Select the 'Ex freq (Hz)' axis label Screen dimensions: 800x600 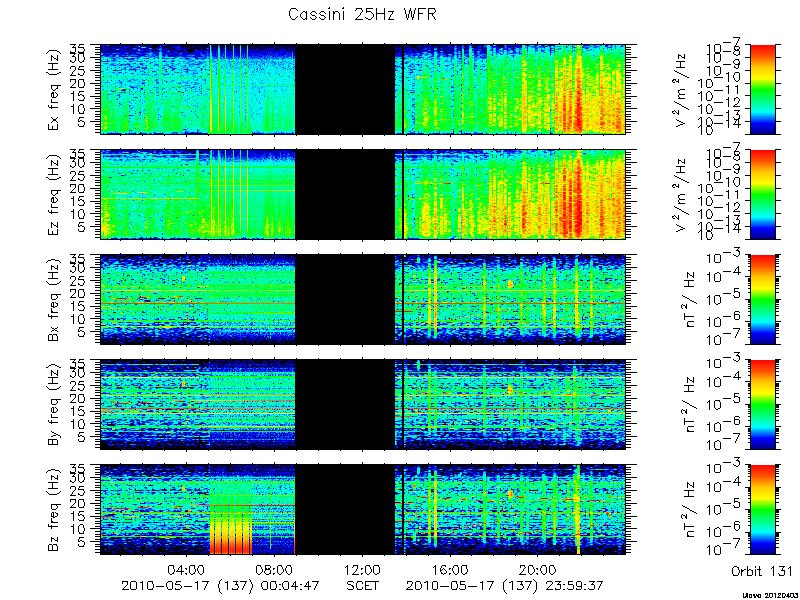[x=54, y=89]
